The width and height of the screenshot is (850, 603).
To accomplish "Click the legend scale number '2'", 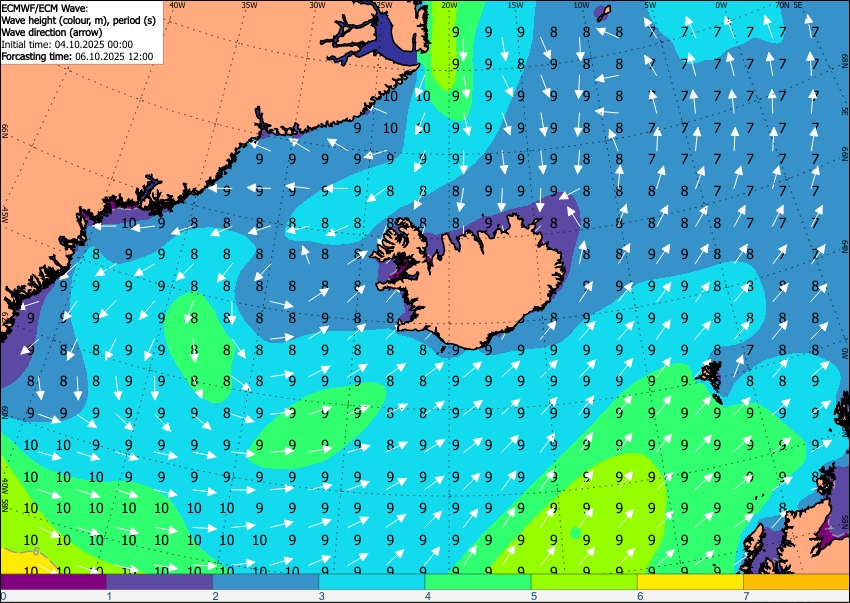I will coord(215,596).
